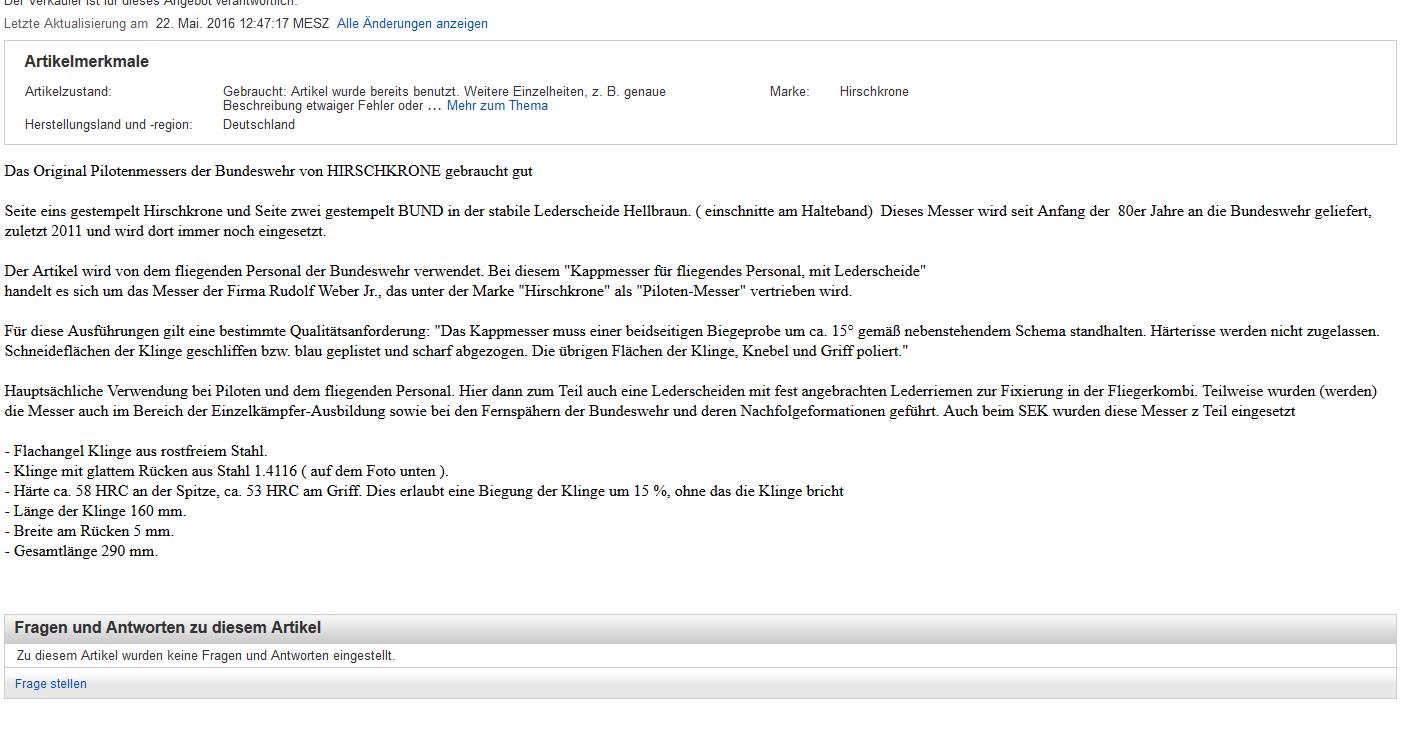1425x751 pixels.
Task: Click the 'Deutschland' country value
Action: tap(258, 125)
